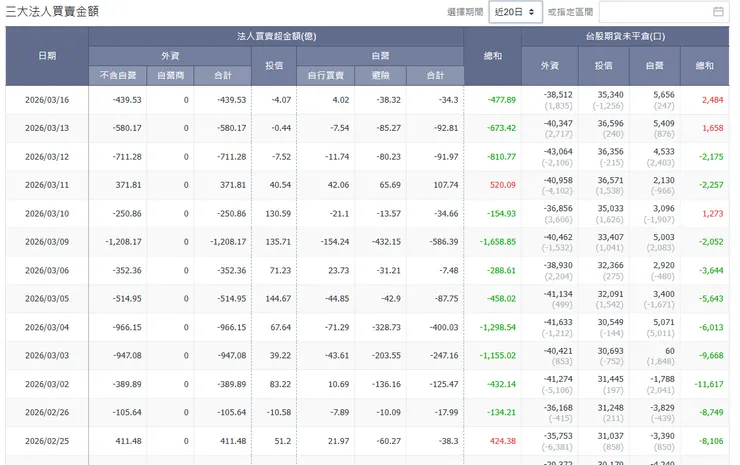740x465 pixels.
Task: Select the 2026/03/06 date cell
Action: [47, 271]
